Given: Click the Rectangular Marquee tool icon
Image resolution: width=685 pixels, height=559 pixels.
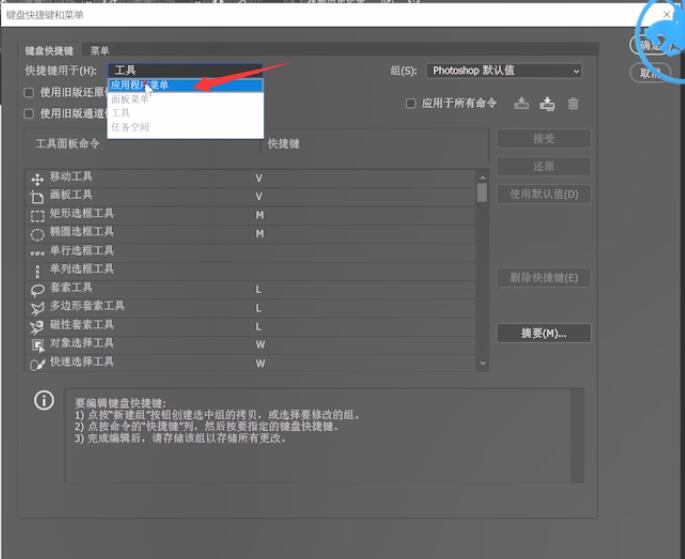Looking at the screenshot, I should pyautogui.click(x=38, y=216).
